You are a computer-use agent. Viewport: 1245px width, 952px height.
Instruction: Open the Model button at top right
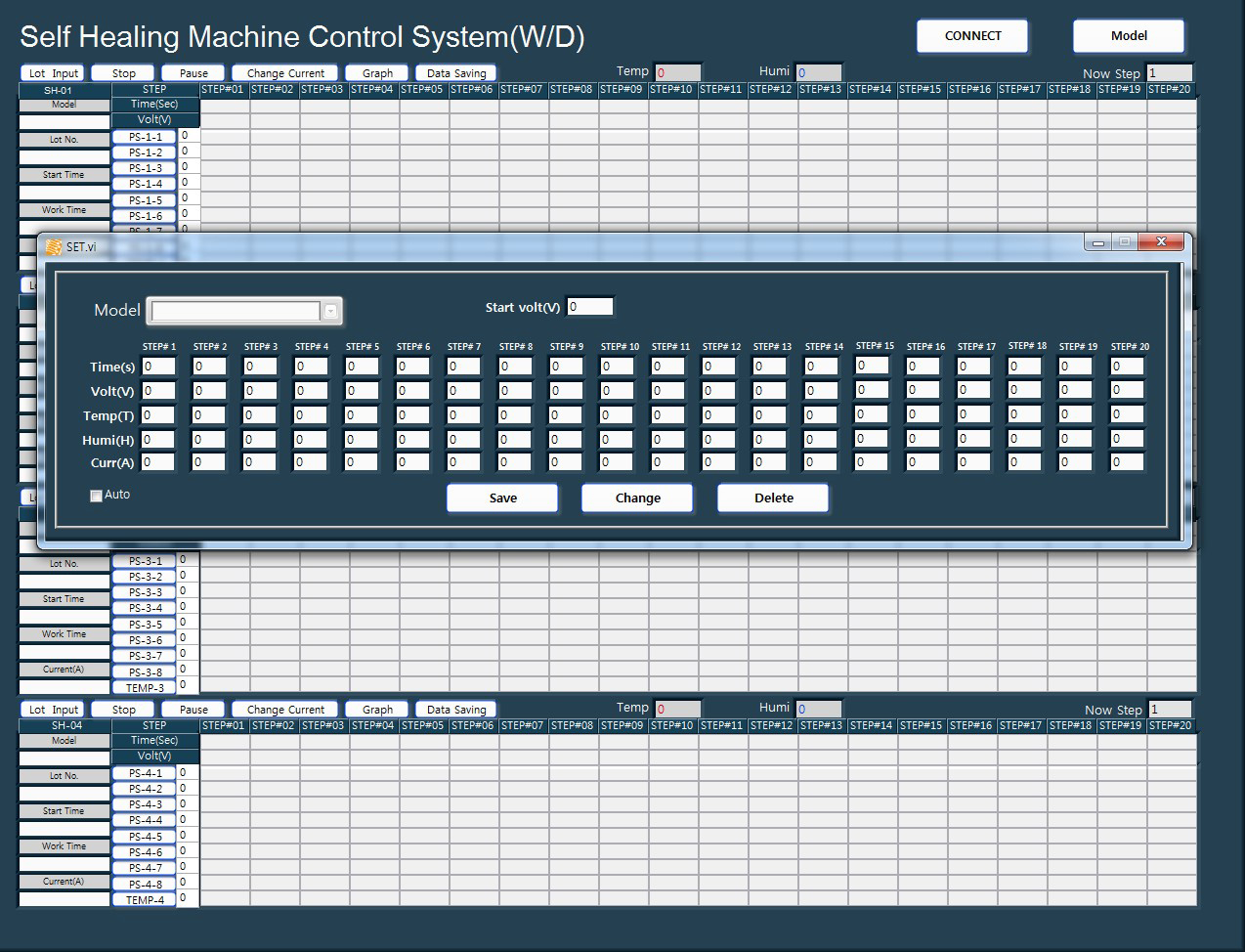tap(1128, 36)
